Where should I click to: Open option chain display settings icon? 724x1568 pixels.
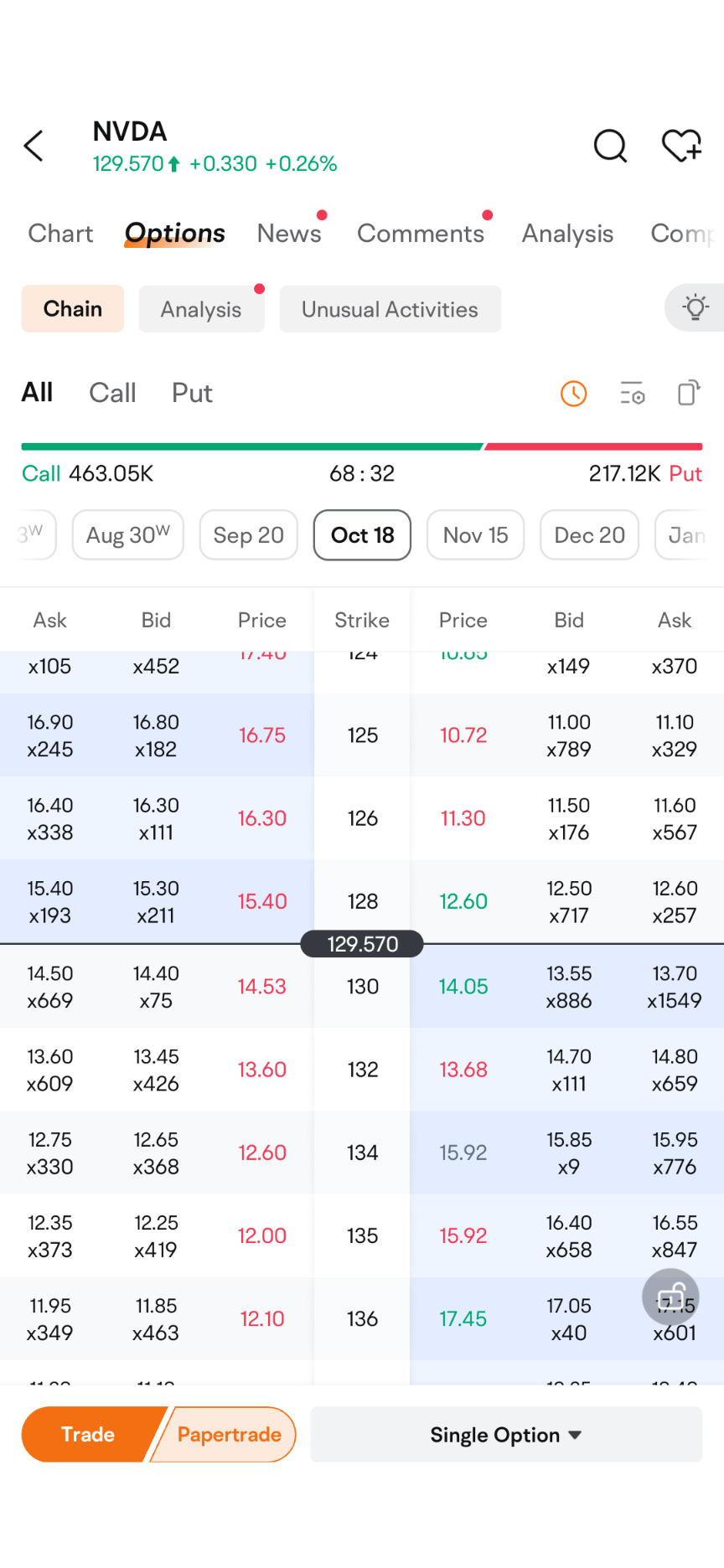(632, 393)
